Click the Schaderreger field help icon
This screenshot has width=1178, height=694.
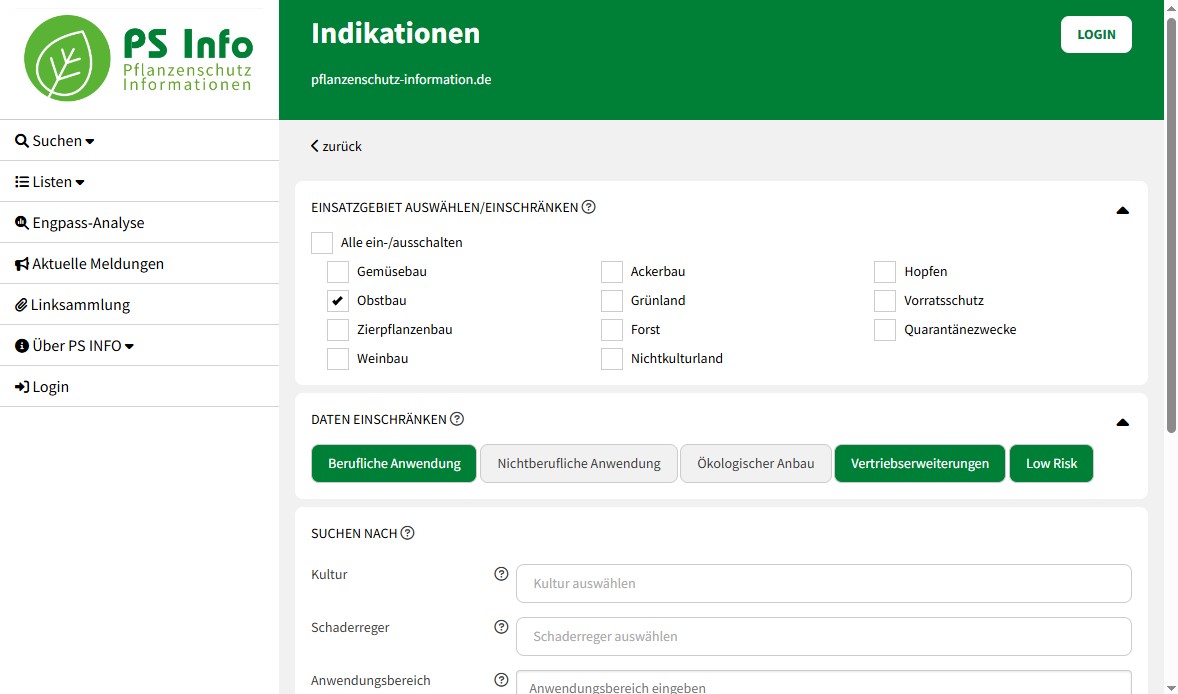tap(501, 627)
